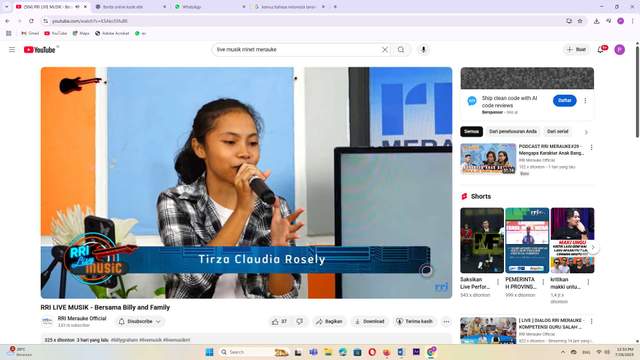This screenshot has height=360, width=640.
Task: Click the Bagikan share button
Action: coord(329,322)
